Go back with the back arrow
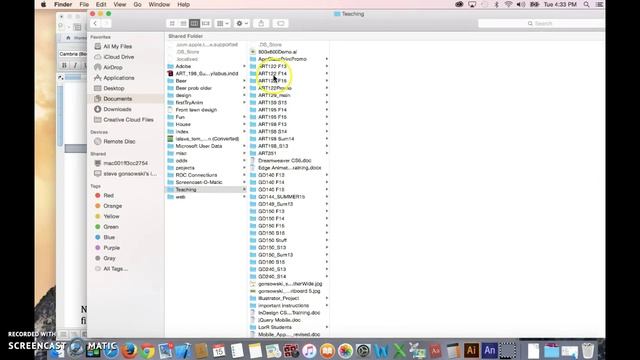The image size is (640, 360). point(95,24)
